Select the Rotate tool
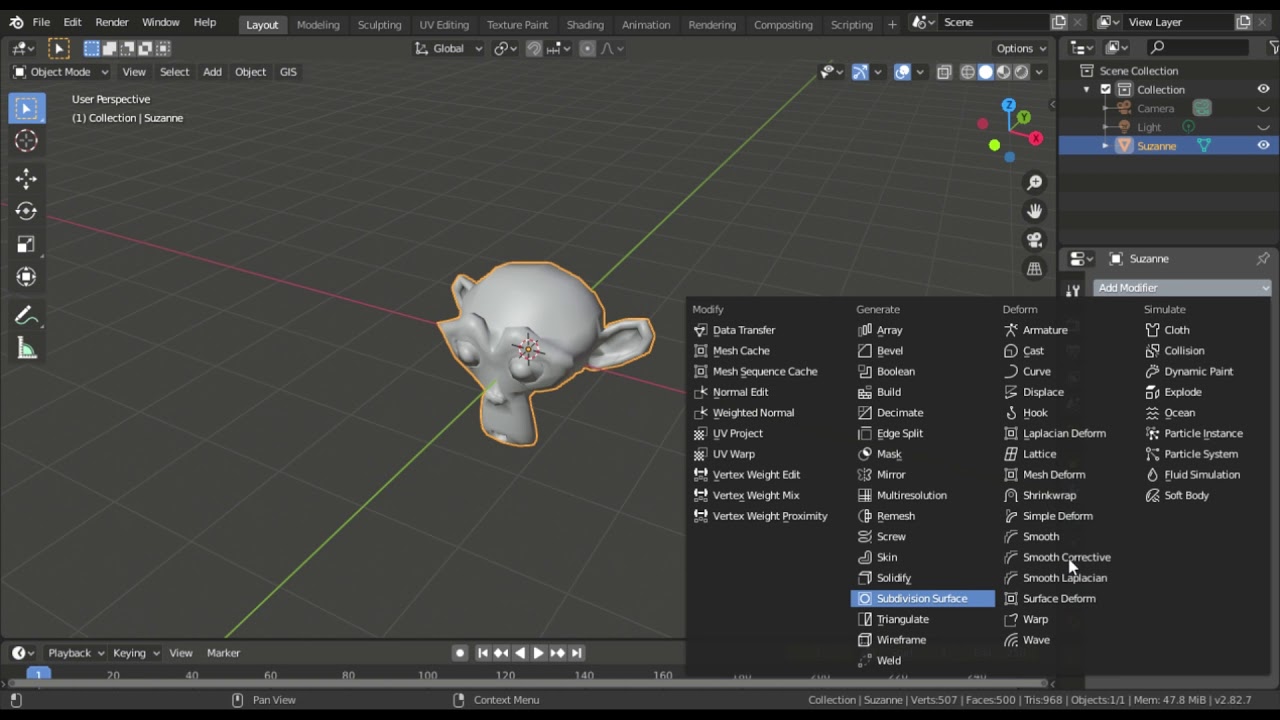Viewport: 1280px width, 720px height. (26, 211)
